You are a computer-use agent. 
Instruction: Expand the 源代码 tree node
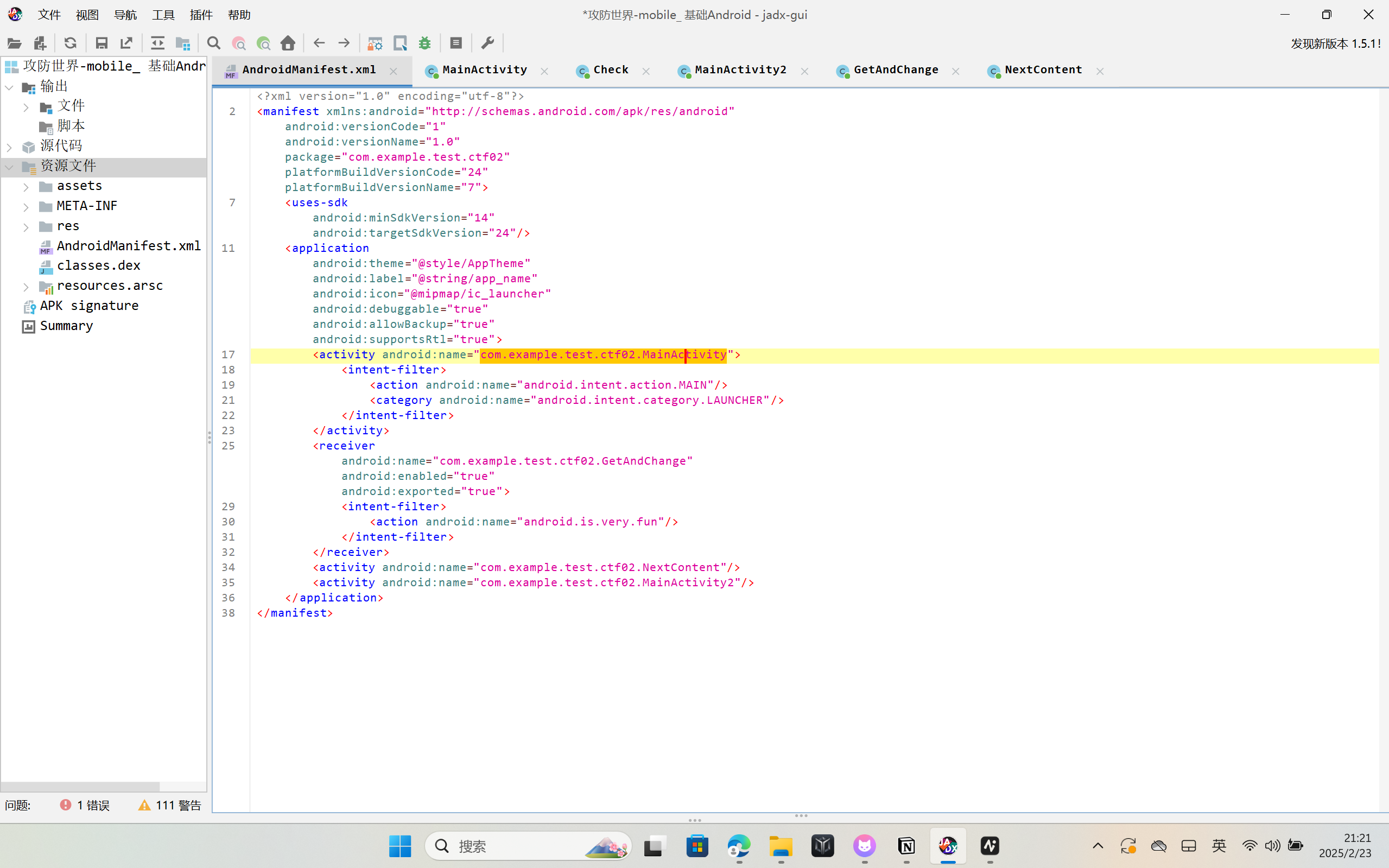tap(9, 147)
